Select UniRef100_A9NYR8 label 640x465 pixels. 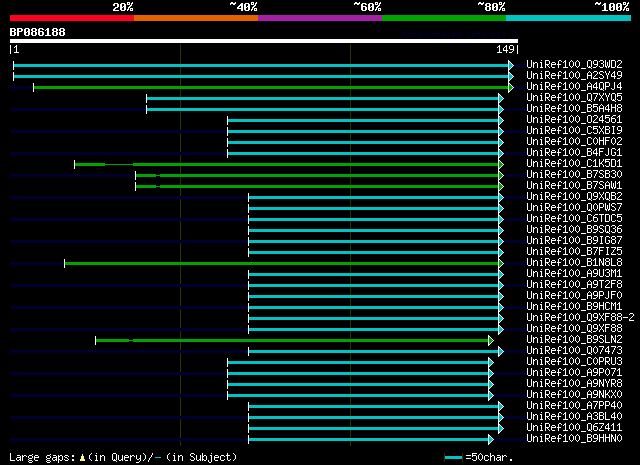click(574, 384)
